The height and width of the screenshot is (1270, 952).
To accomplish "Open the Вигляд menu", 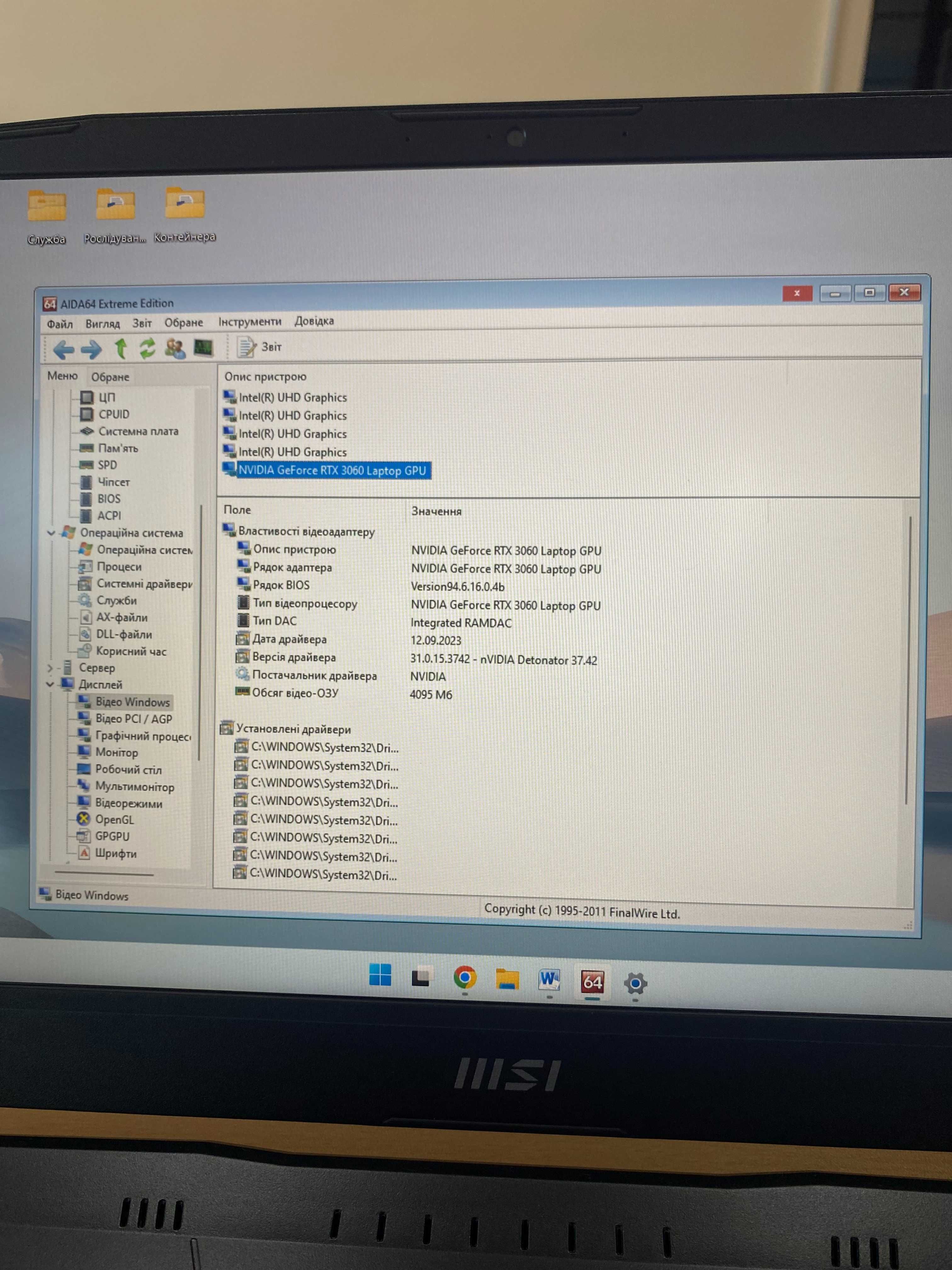I will coord(103,324).
